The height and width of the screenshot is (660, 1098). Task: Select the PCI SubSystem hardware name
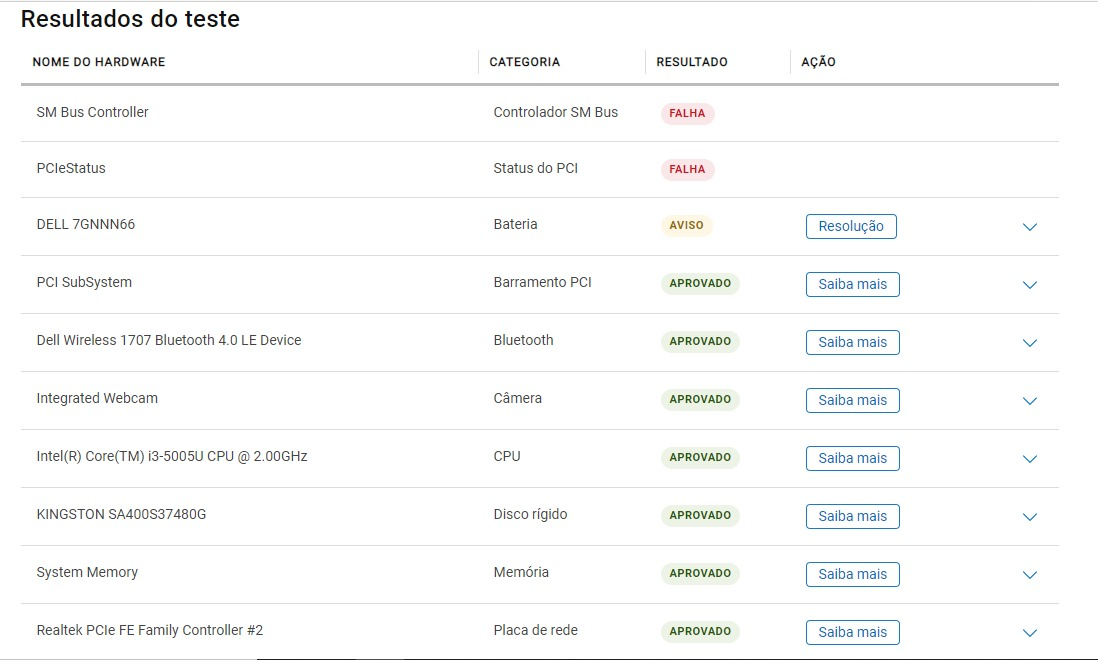tap(84, 282)
